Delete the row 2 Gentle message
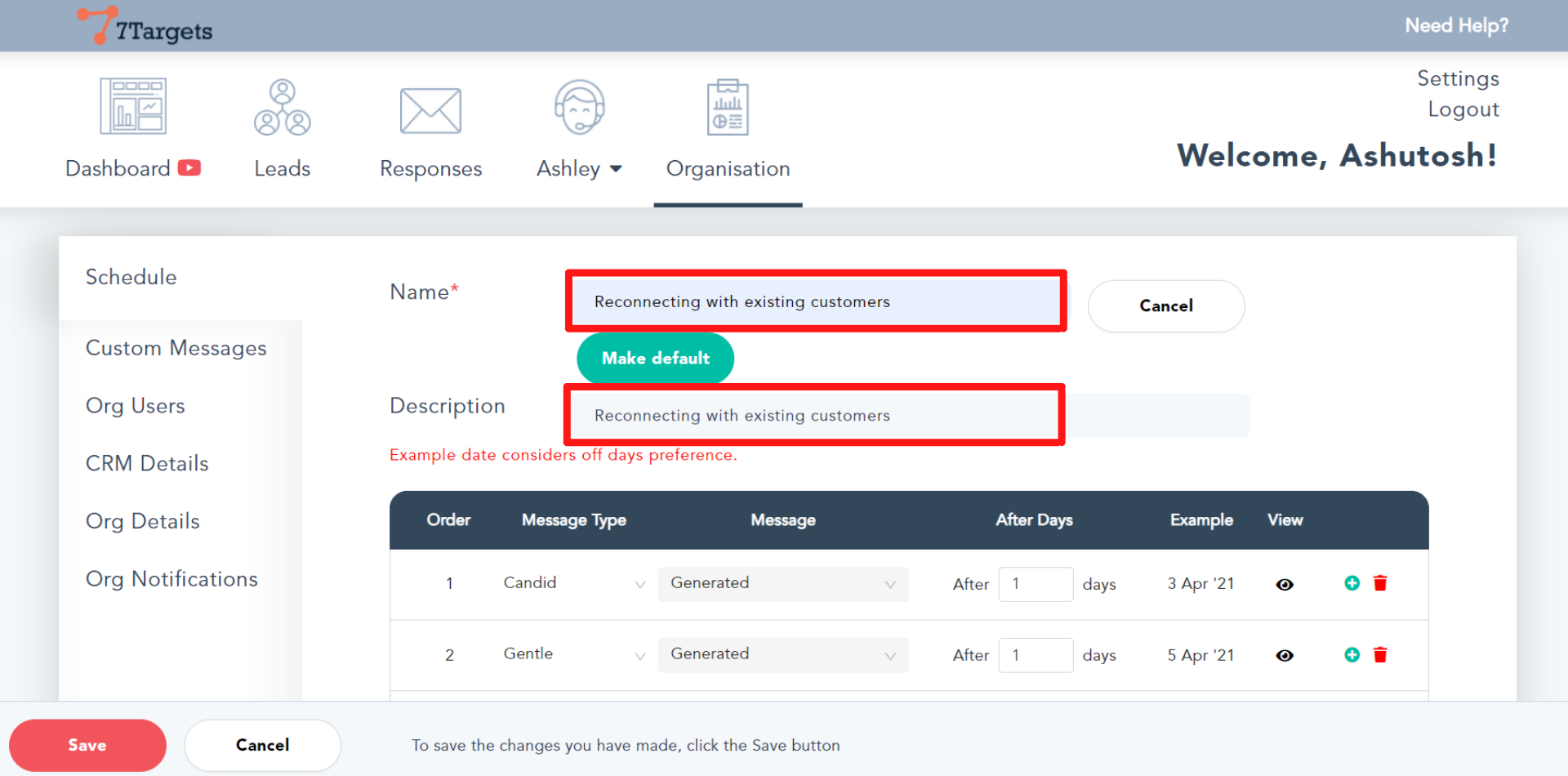Viewport: 1568px width, 776px height. pos(1380,654)
